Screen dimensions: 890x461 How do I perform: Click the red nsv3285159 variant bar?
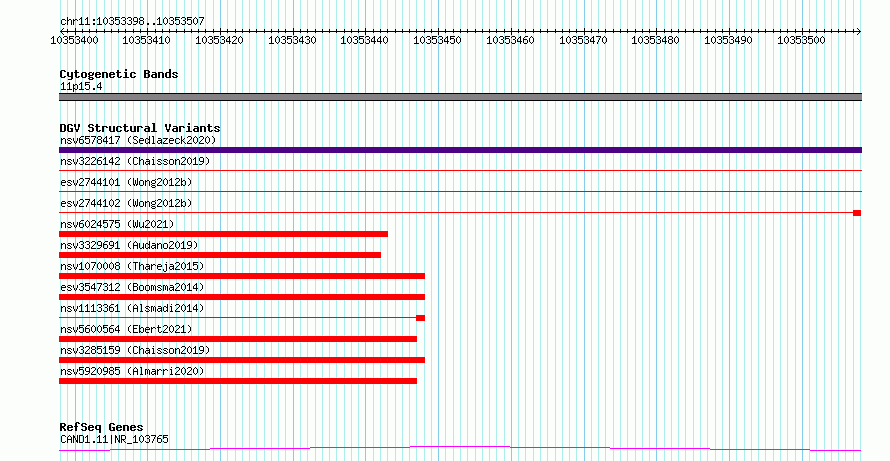[x=242, y=360]
